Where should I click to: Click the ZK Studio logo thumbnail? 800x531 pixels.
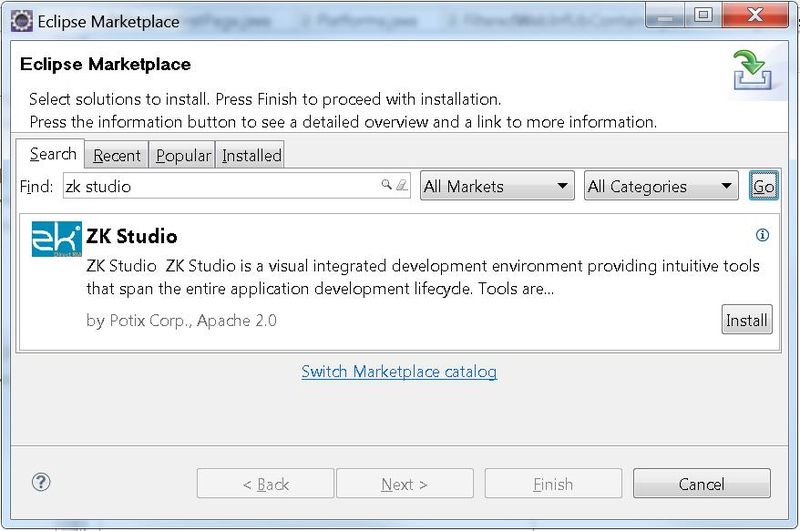coord(56,239)
